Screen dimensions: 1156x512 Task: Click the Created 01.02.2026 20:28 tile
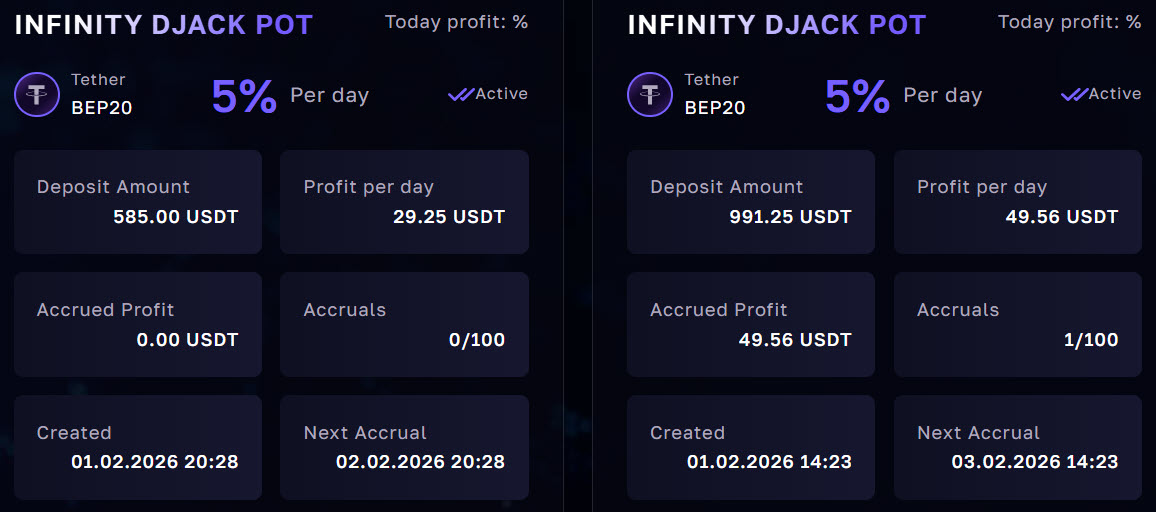click(x=138, y=447)
